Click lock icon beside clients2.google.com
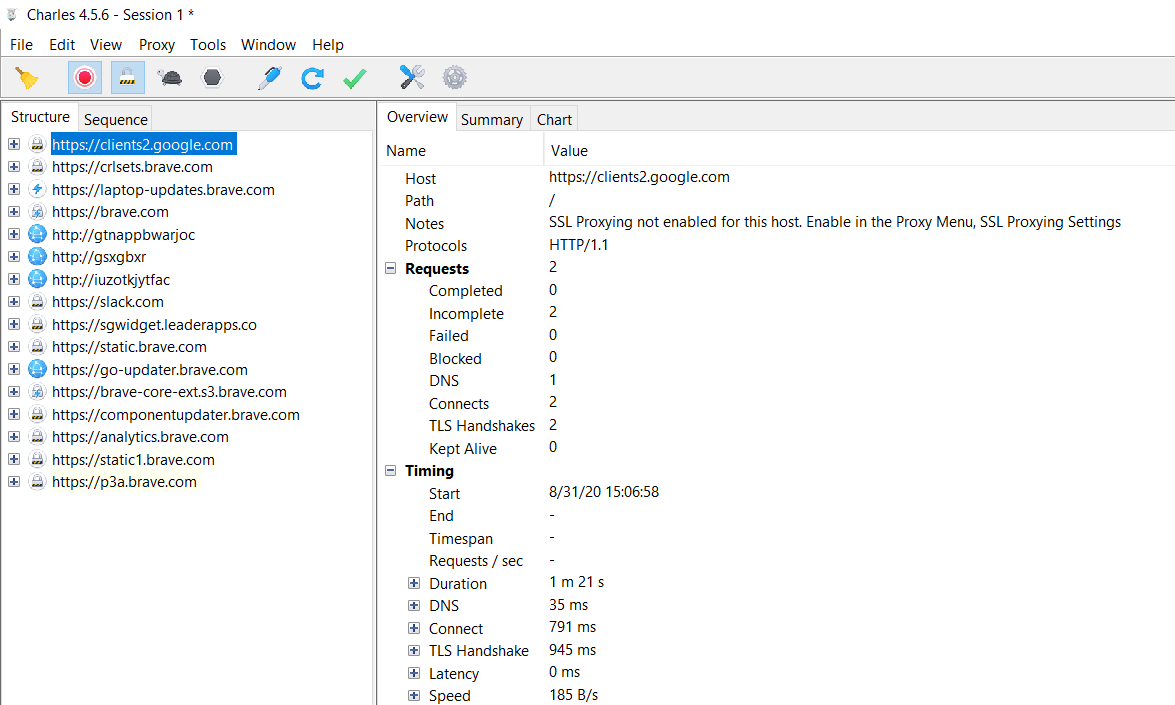The image size is (1175, 705). pos(37,144)
